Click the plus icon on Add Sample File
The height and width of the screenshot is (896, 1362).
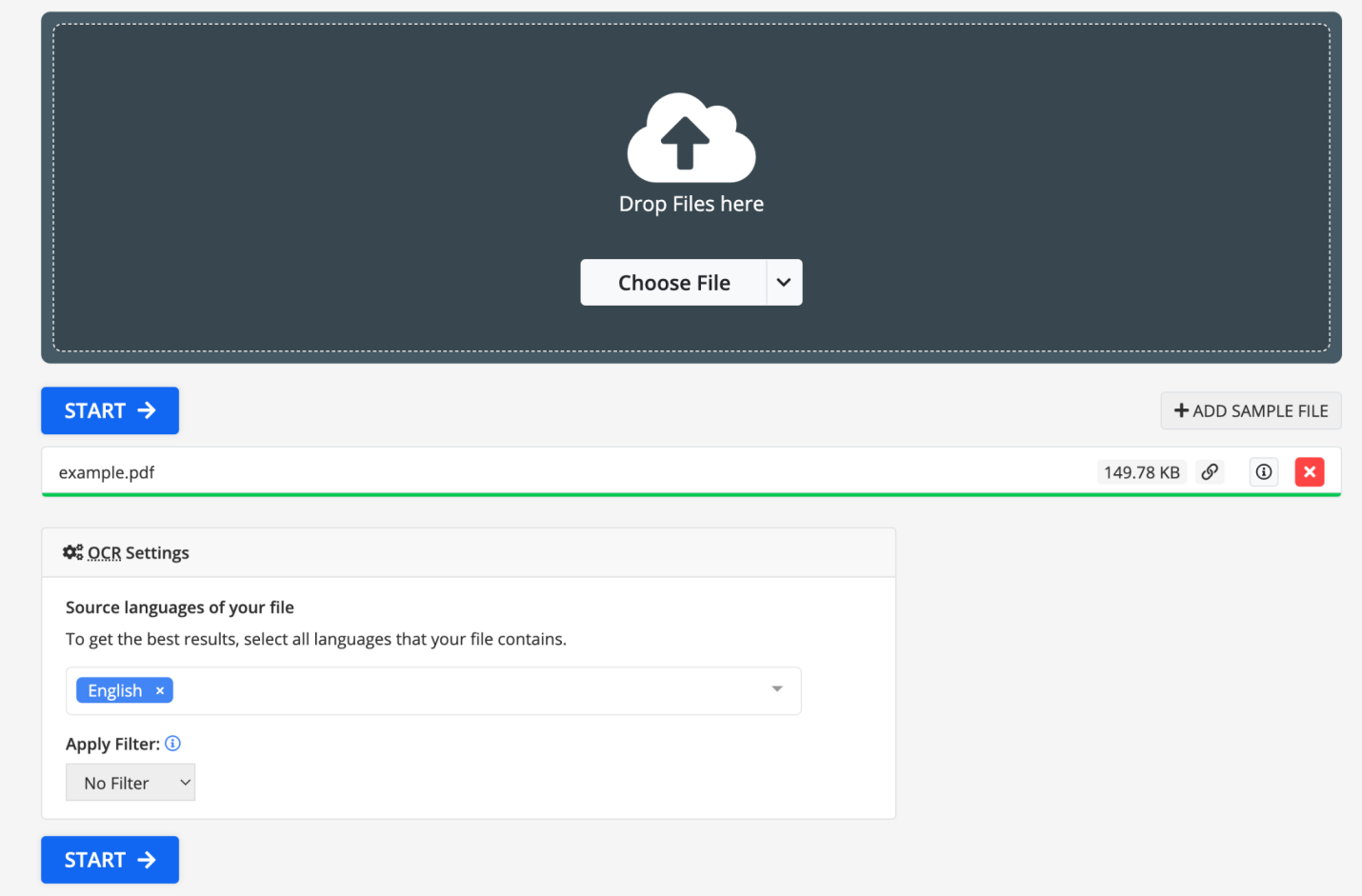[x=1181, y=411]
